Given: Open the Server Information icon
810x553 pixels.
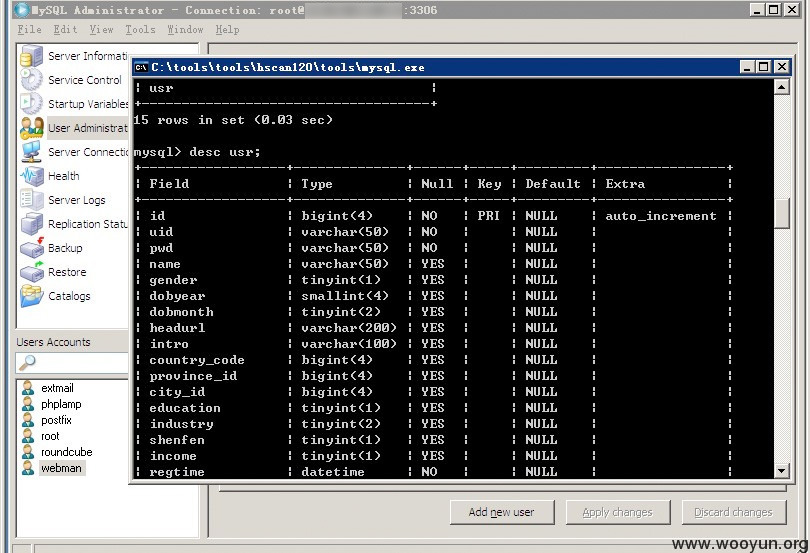Looking at the screenshot, I should (32, 56).
